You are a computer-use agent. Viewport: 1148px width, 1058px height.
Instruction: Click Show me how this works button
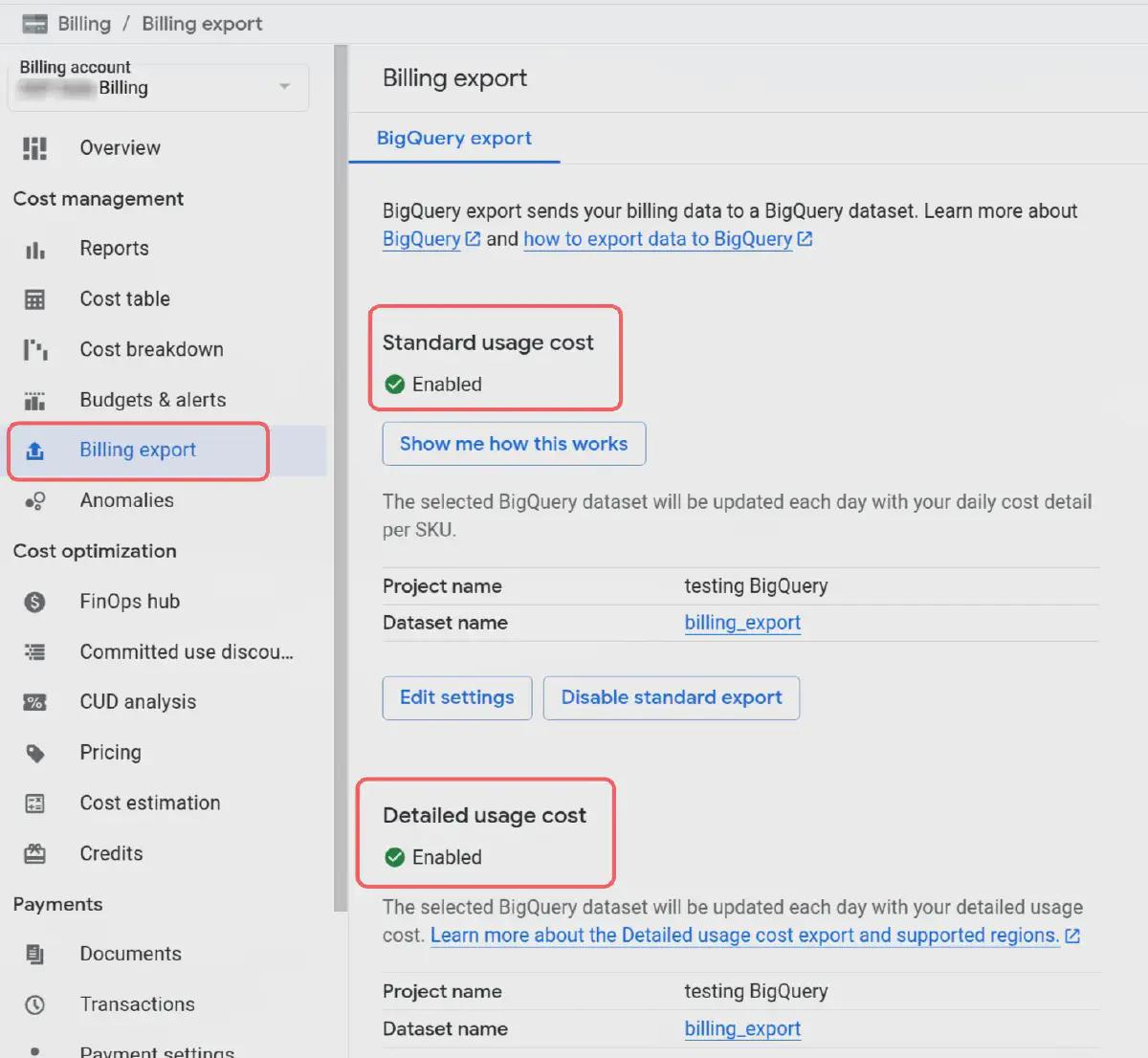point(514,444)
